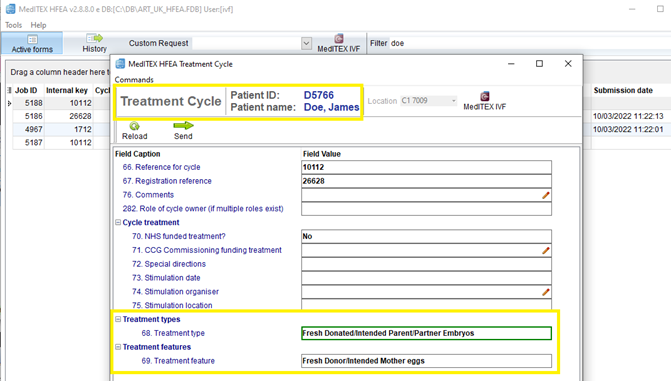The width and height of the screenshot is (671, 381).
Task: Select row with Job ID 4967
Action: 33,129
